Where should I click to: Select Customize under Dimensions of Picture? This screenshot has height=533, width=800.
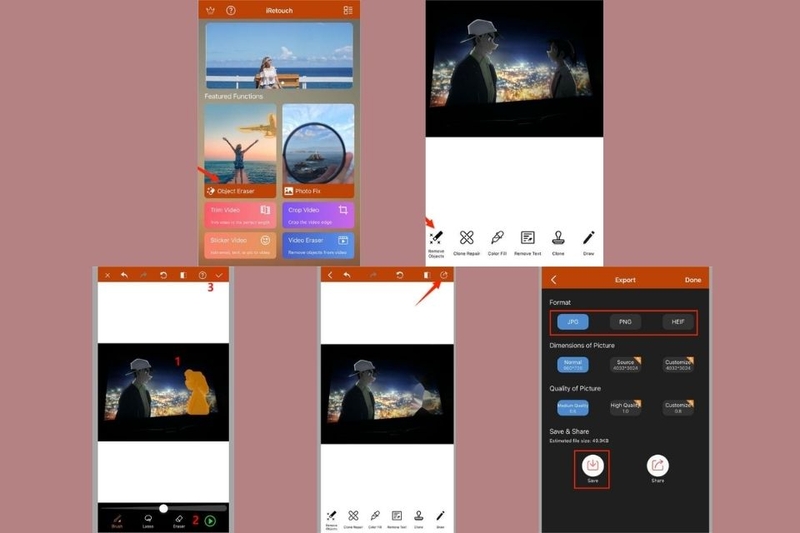pyautogui.click(x=678, y=365)
